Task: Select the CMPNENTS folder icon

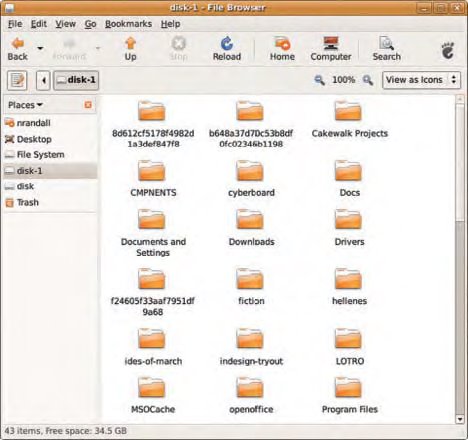Action: click(x=152, y=170)
